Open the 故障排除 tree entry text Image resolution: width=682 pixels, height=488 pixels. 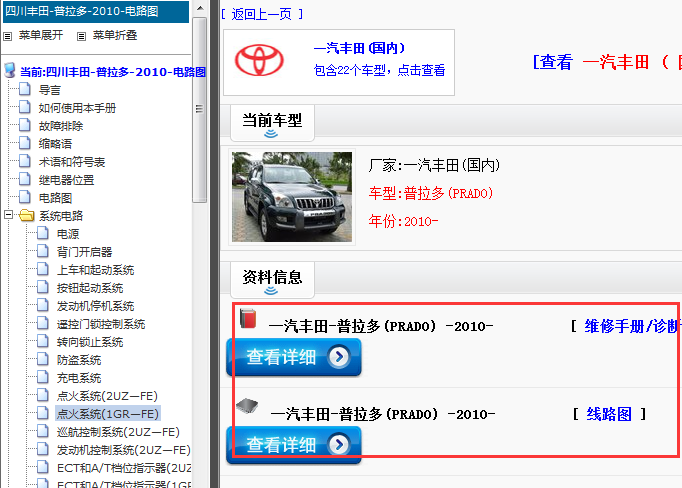[61, 126]
